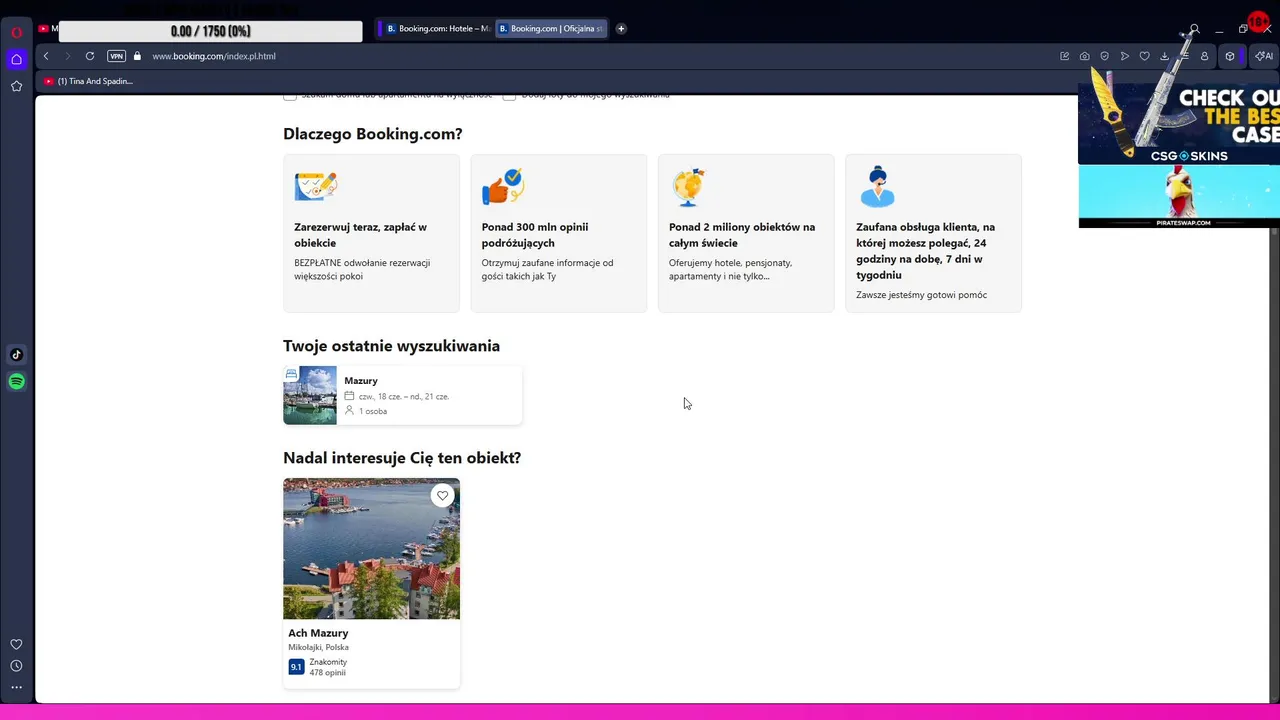Image resolution: width=1280 pixels, height=720 pixels.
Task: Click the tab search magnifier icon
Action: coord(1194,29)
